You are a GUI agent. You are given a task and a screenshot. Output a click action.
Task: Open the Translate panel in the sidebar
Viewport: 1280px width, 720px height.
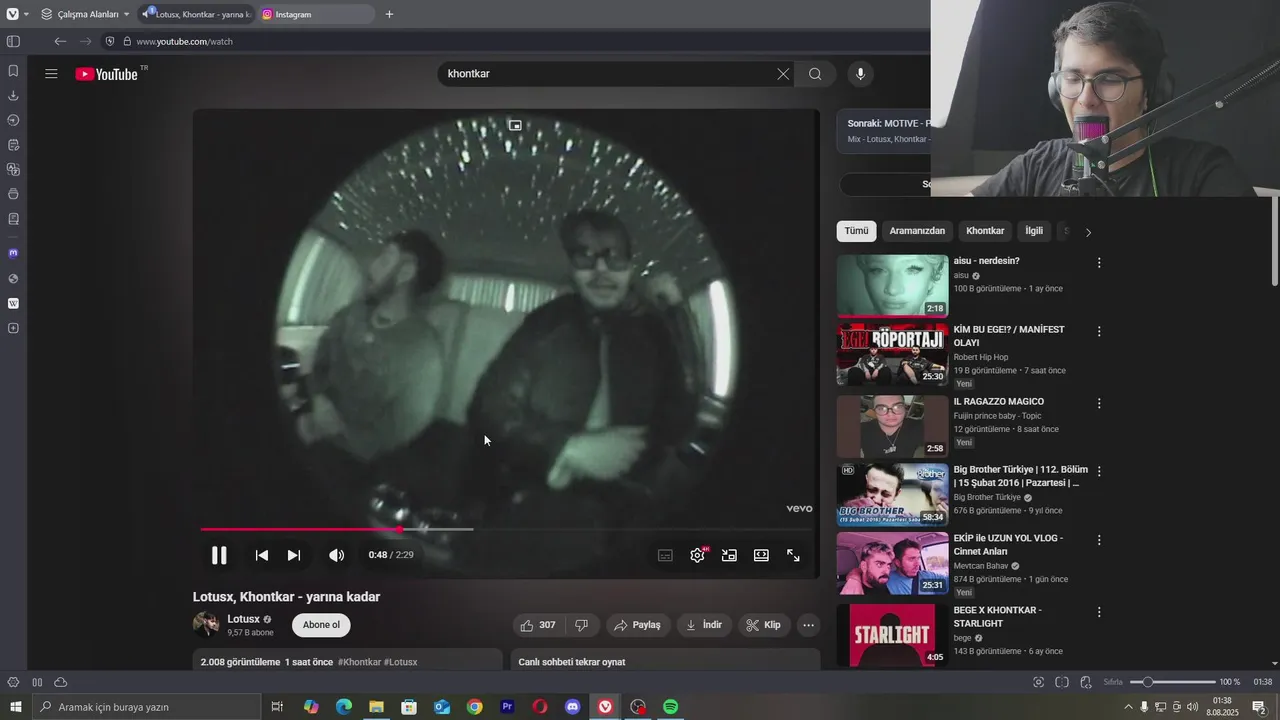pos(13,169)
